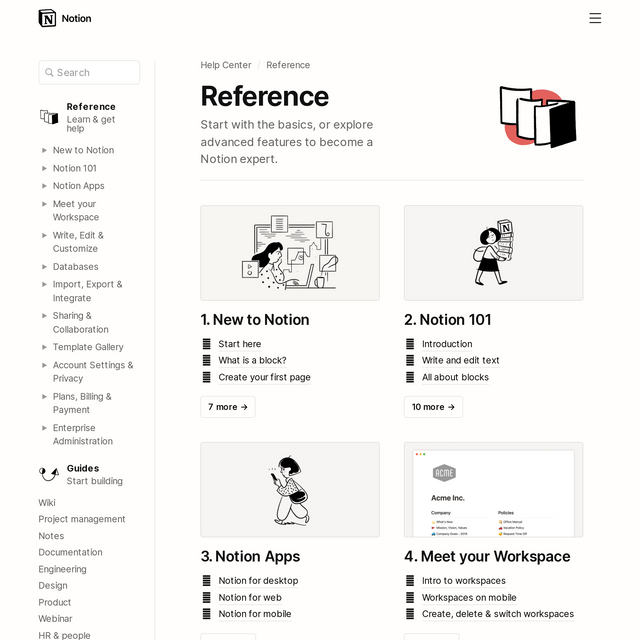Click page icon beside All about blocks
The height and width of the screenshot is (640, 640).
click(410, 377)
